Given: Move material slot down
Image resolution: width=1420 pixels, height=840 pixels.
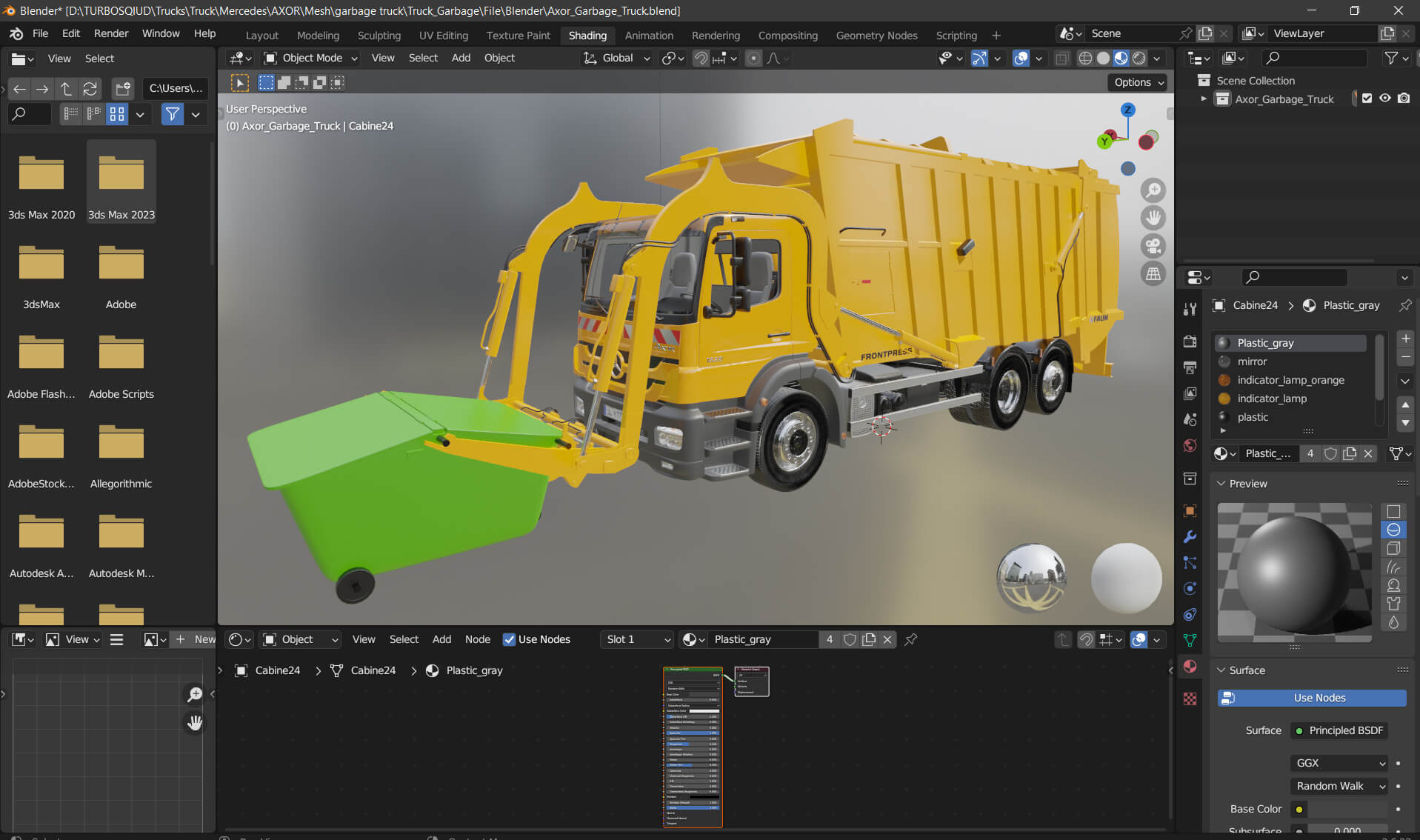Looking at the screenshot, I should tap(1405, 423).
